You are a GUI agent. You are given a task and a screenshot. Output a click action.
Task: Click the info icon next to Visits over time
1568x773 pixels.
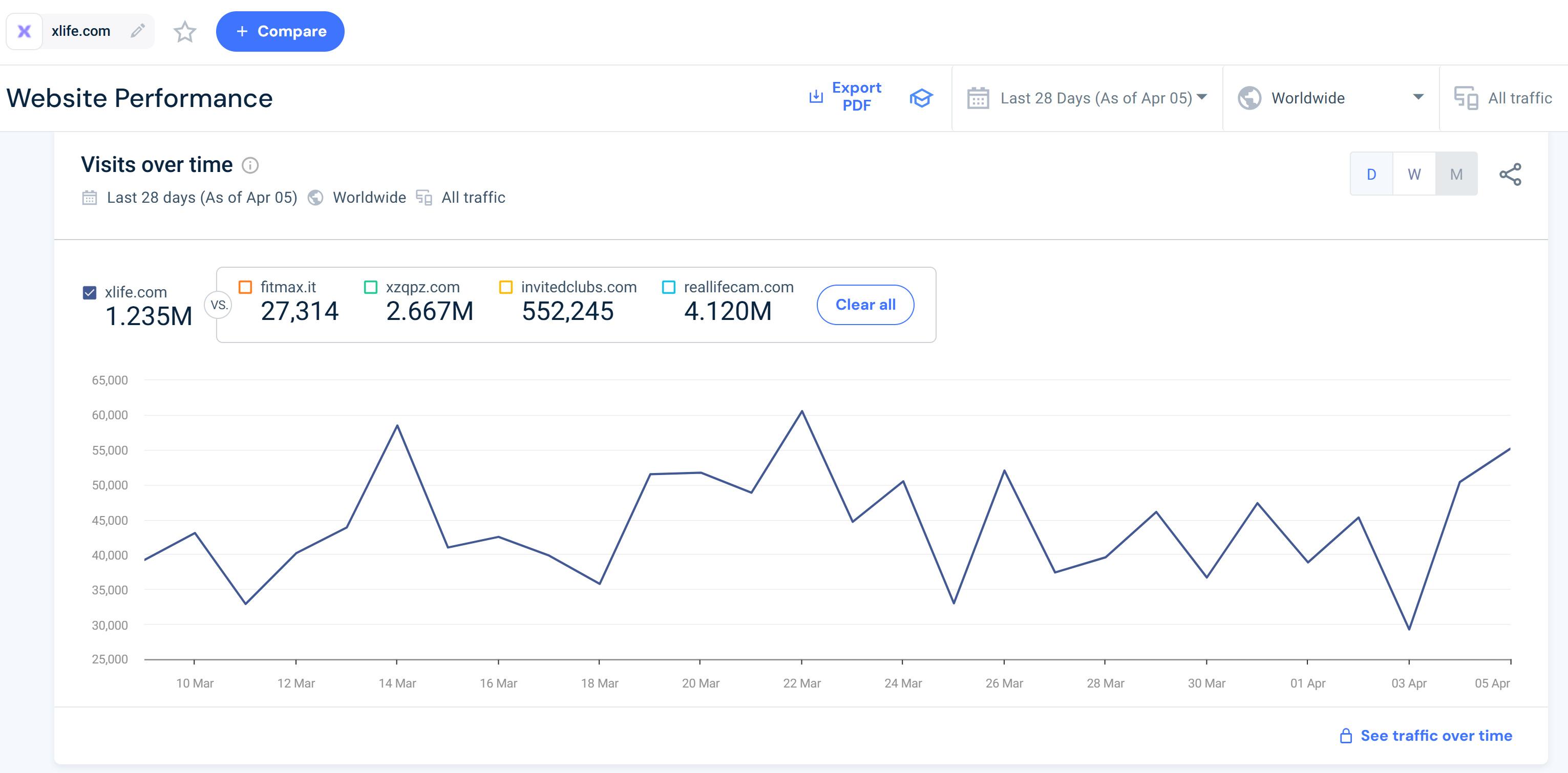(250, 165)
